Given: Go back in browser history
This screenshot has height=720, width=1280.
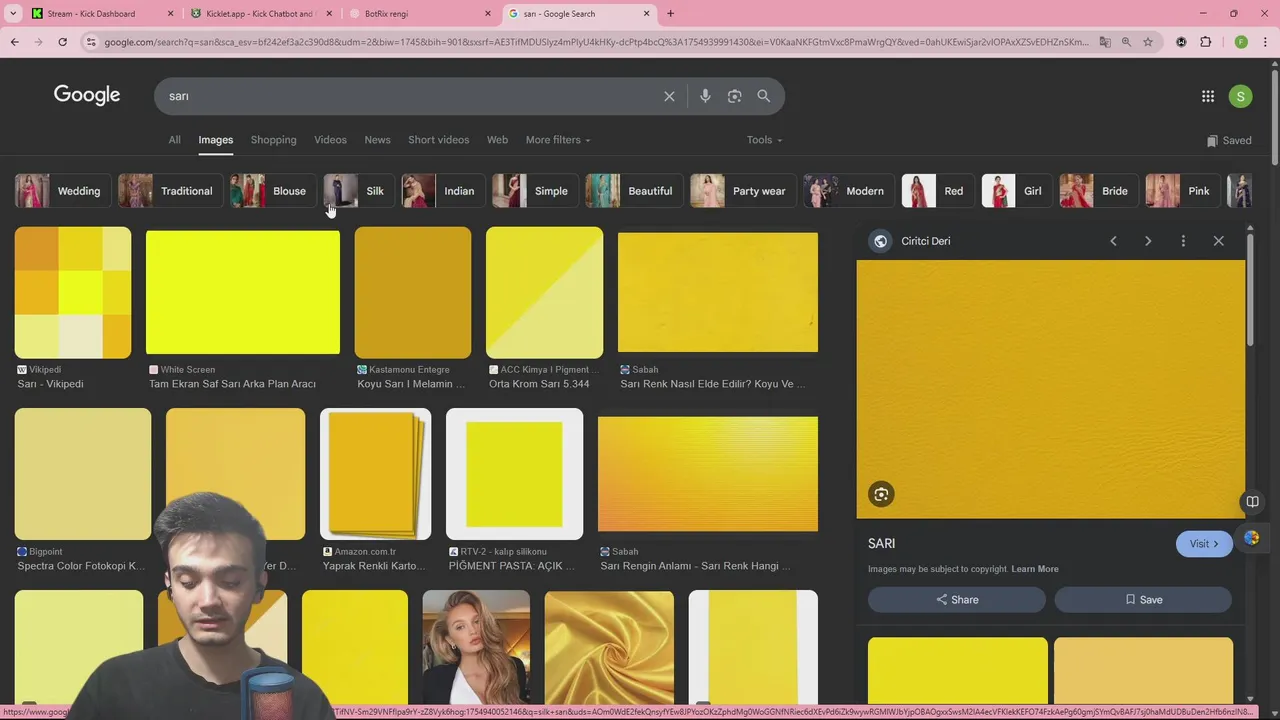Looking at the screenshot, I should click(x=15, y=42).
